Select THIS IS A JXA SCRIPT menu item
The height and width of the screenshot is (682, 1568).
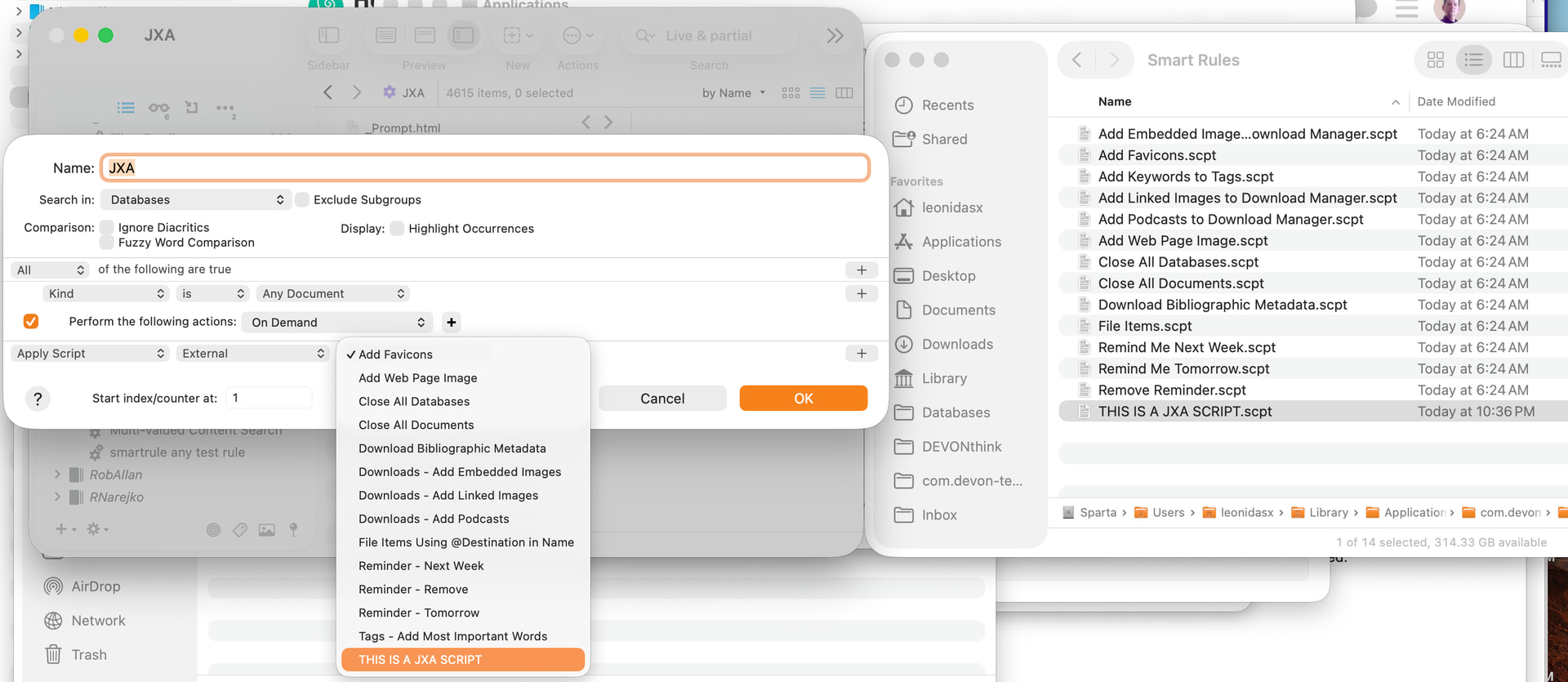pyautogui.click(x=462, y=660)
